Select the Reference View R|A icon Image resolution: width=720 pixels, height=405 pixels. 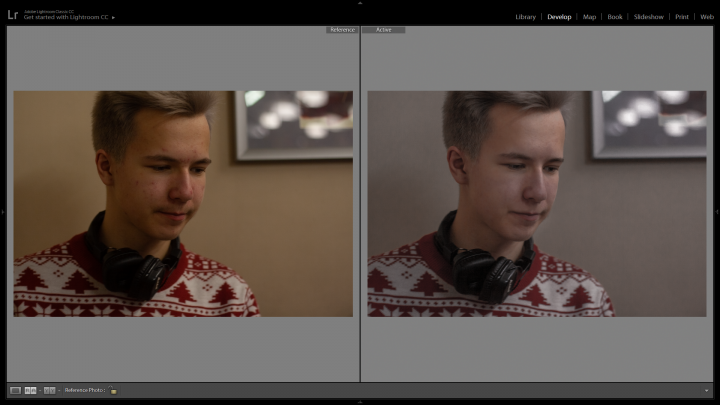(30, 390)
